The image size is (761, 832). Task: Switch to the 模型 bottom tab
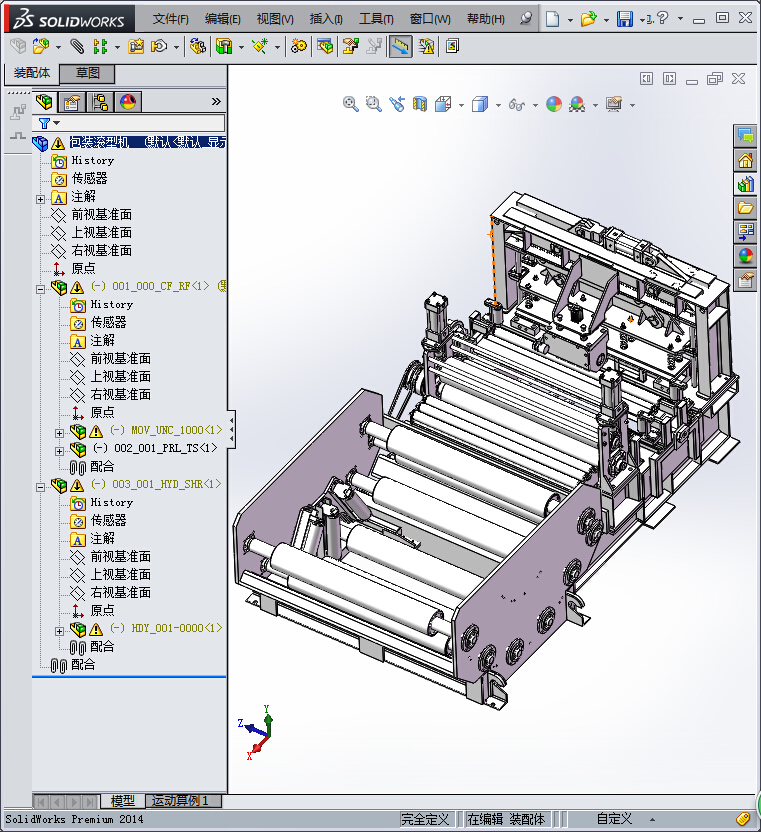123,801
